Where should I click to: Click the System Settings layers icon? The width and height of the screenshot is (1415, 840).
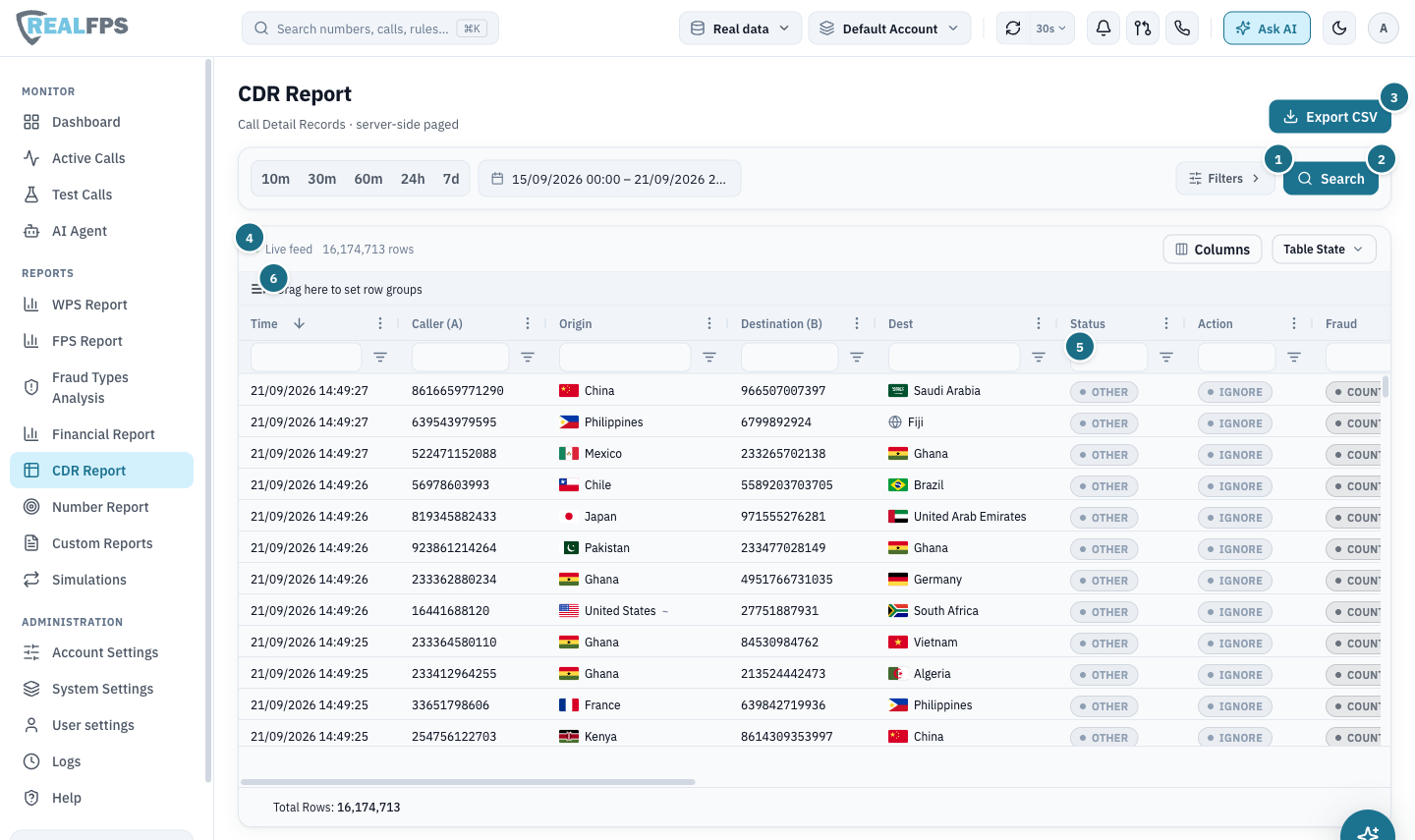click(31, 689)
